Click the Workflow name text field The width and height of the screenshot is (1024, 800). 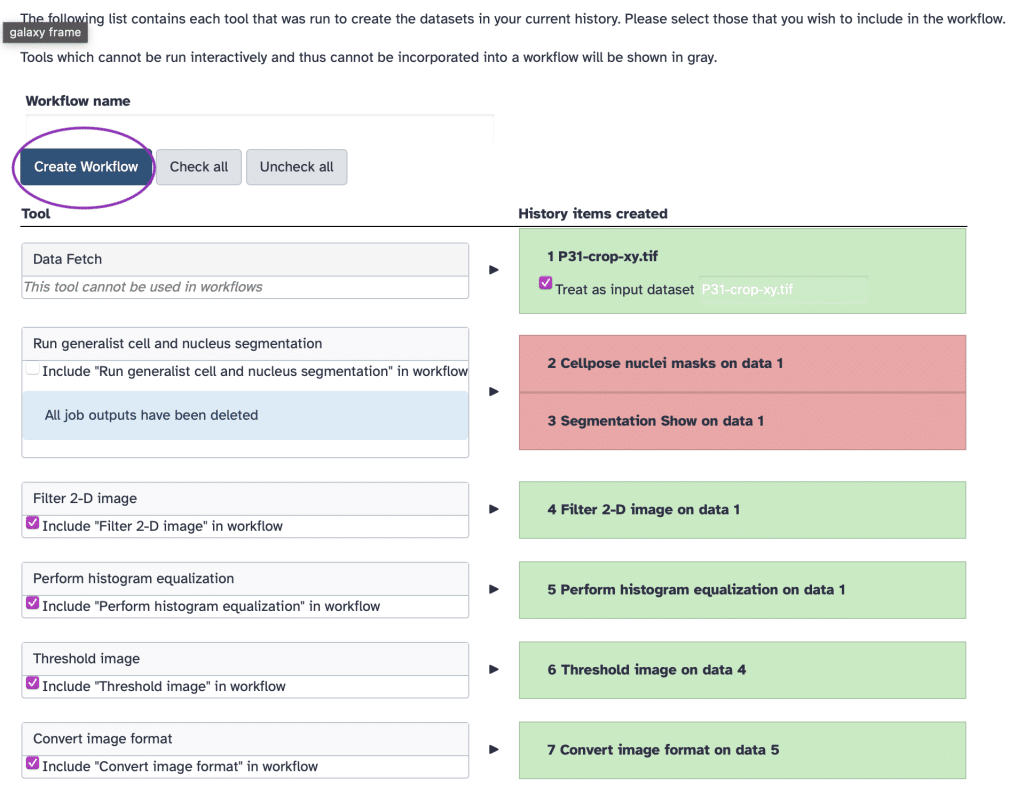click(x=259, y=127)
